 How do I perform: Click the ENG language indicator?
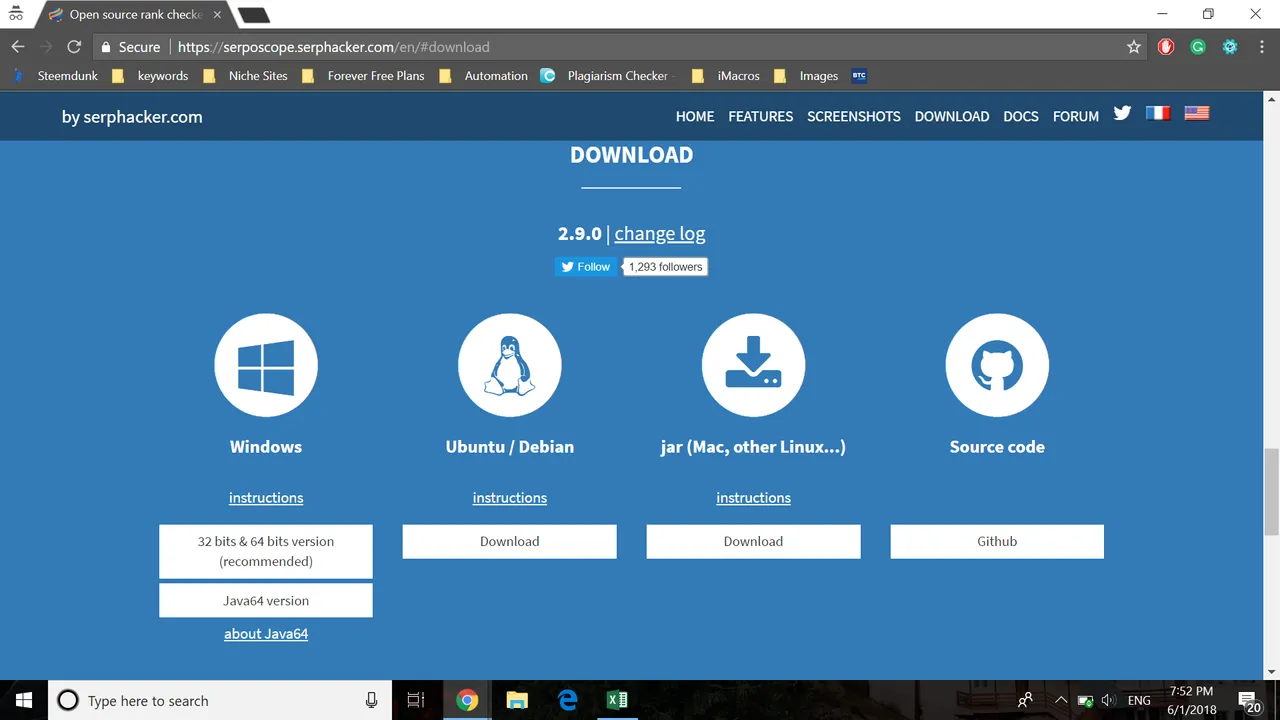[1139, 701]
